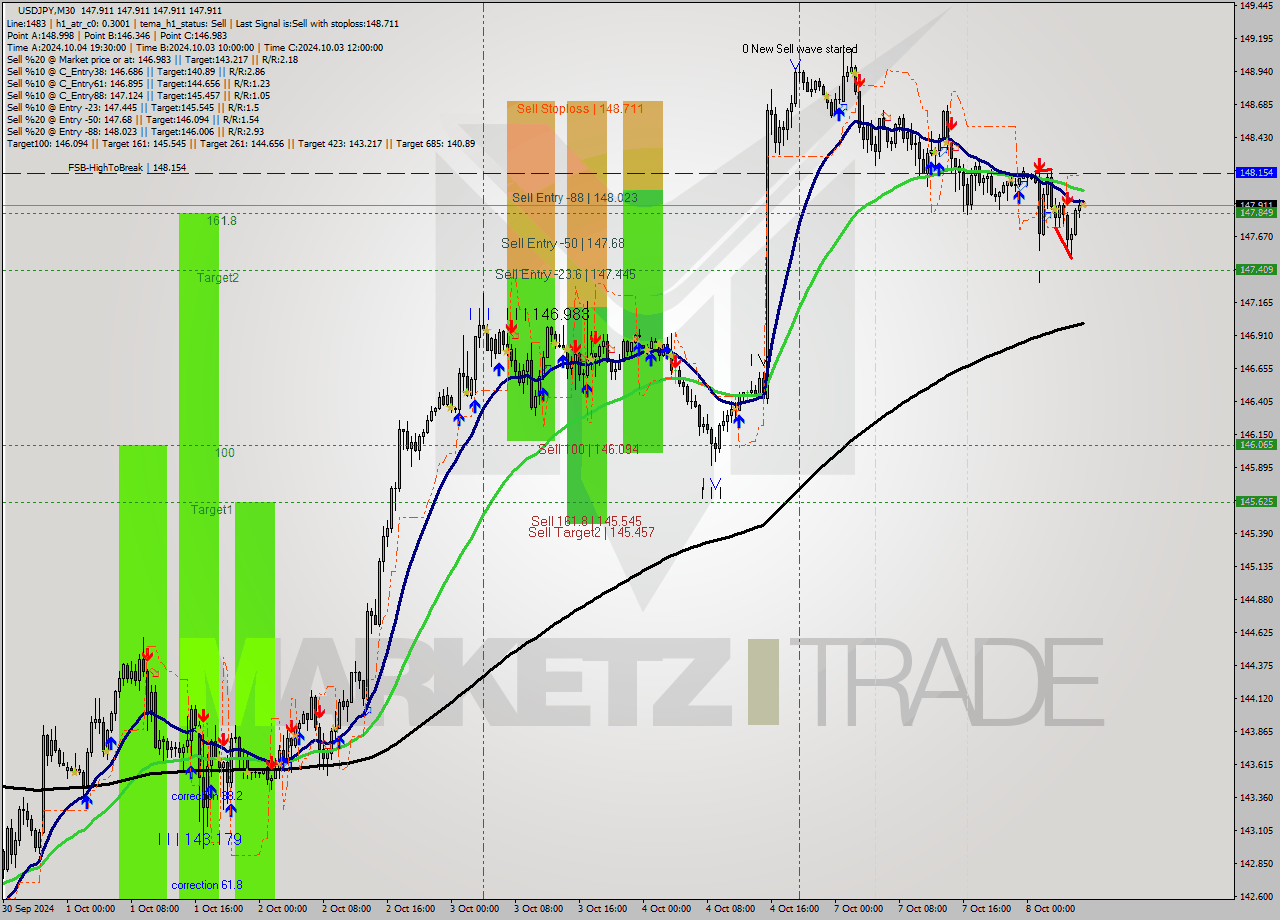Click the green 146.065 price tag
Image resolution: width=1280 pixels, height=920 pixels.
click(x=1256, y=444)
